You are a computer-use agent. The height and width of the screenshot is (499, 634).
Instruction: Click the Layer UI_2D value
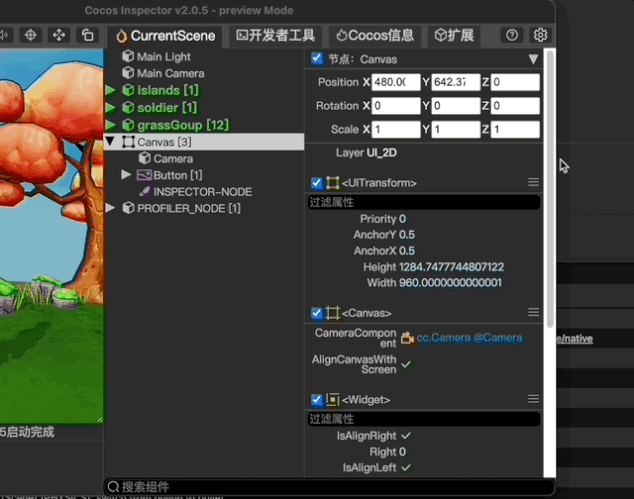click(x=381, y=153)
